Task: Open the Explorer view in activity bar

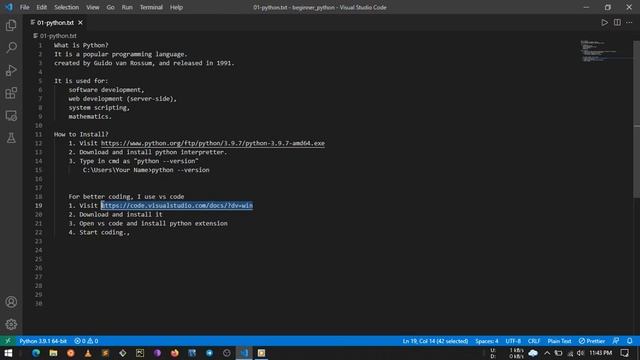Action: 11,25
